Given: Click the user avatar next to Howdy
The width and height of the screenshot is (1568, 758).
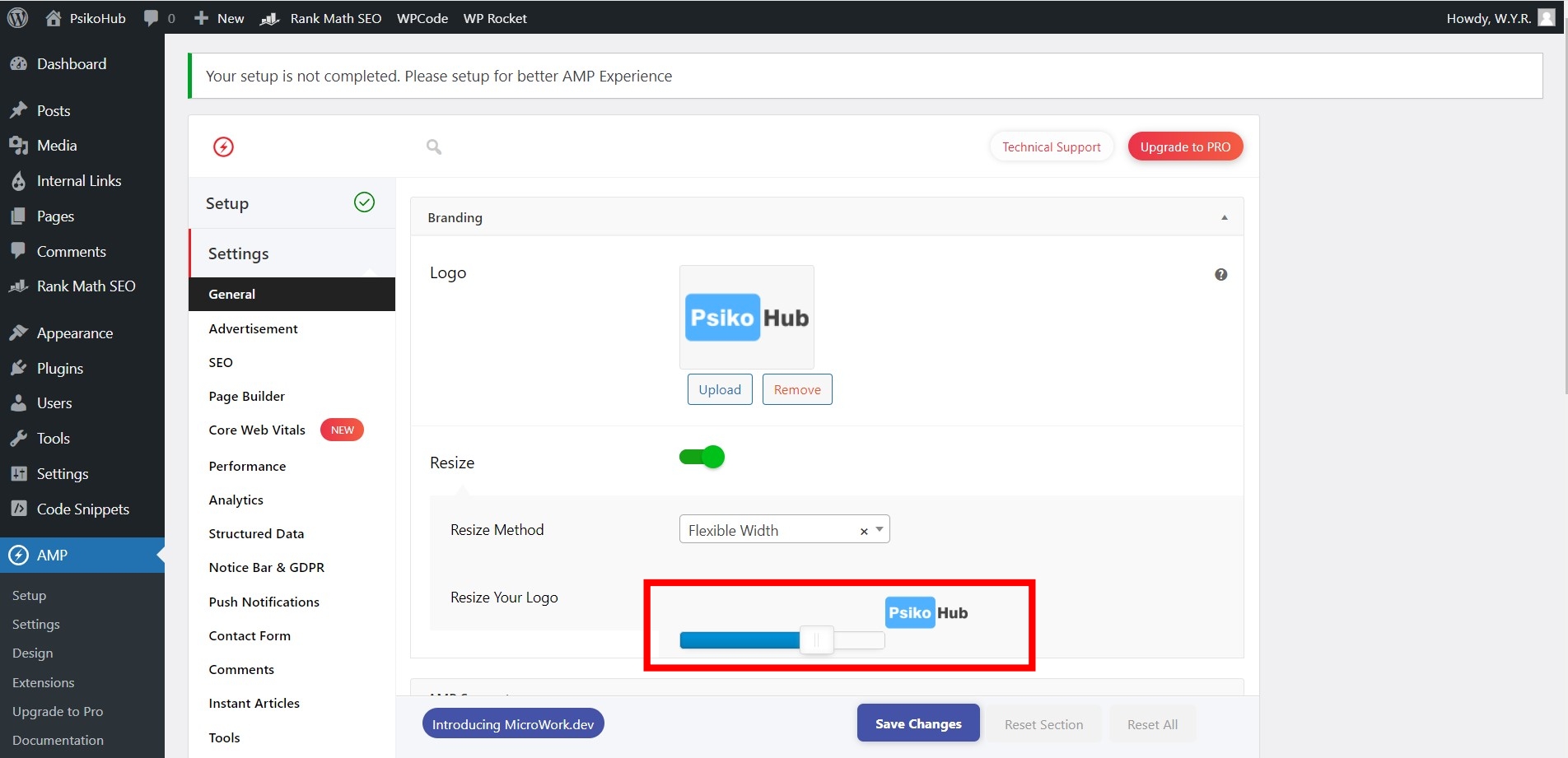Looking at the screenshot, I should tap(1547, 17).
